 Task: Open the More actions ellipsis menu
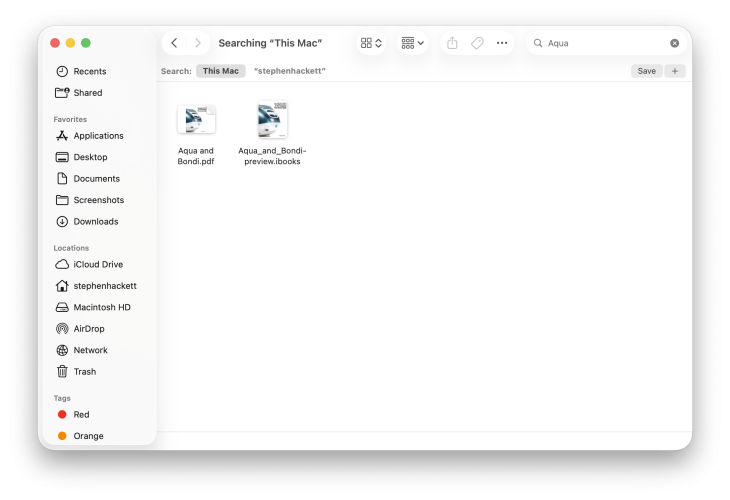click(x=502, y=43)
